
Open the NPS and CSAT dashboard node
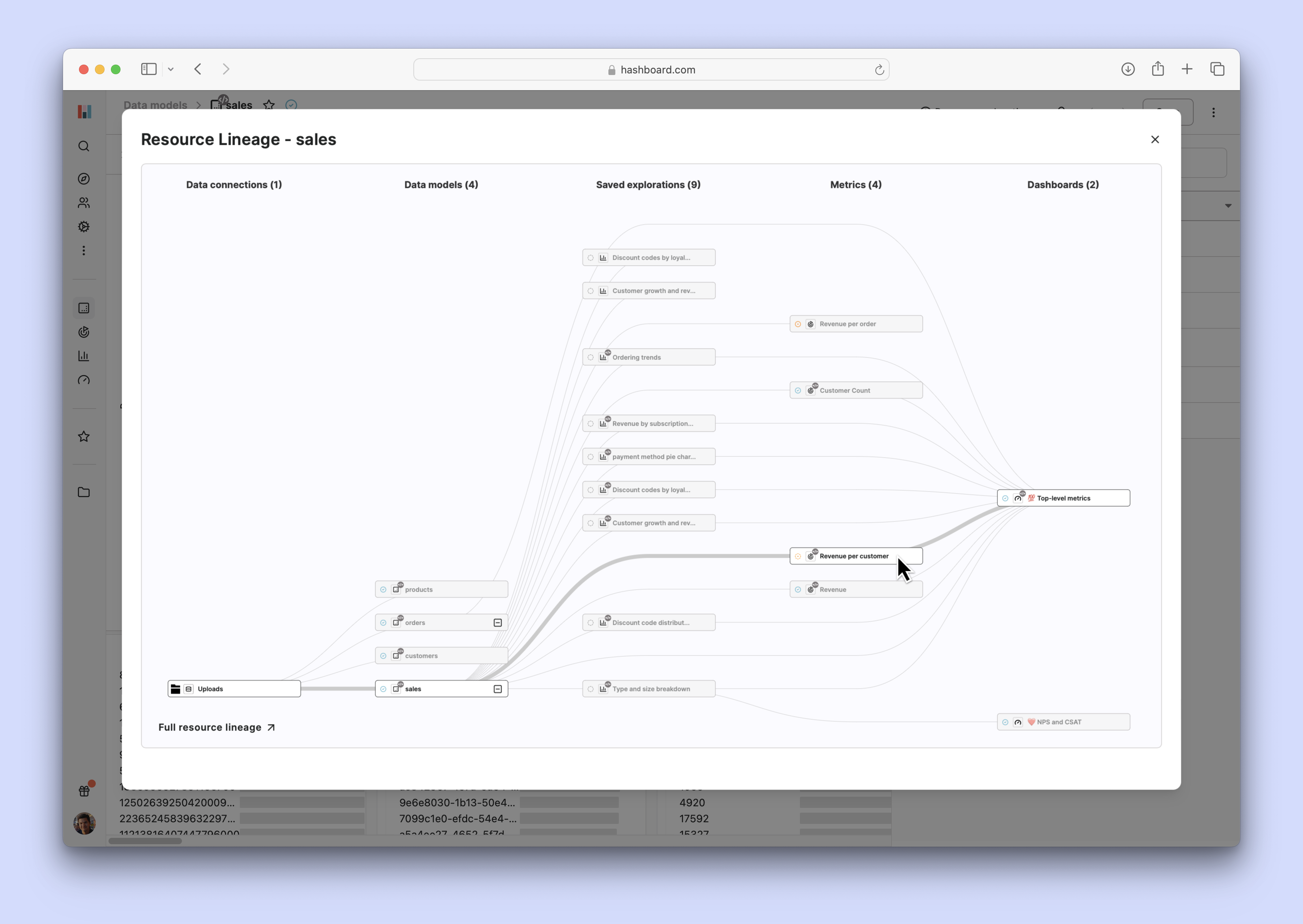(x=1063, y=722)
